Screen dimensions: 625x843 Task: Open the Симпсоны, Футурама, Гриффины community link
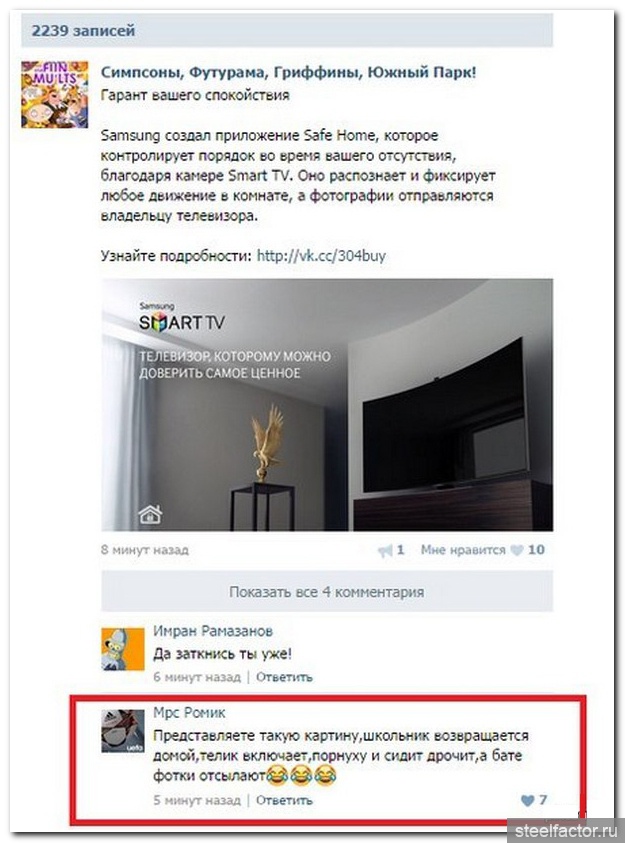(289, 72)
